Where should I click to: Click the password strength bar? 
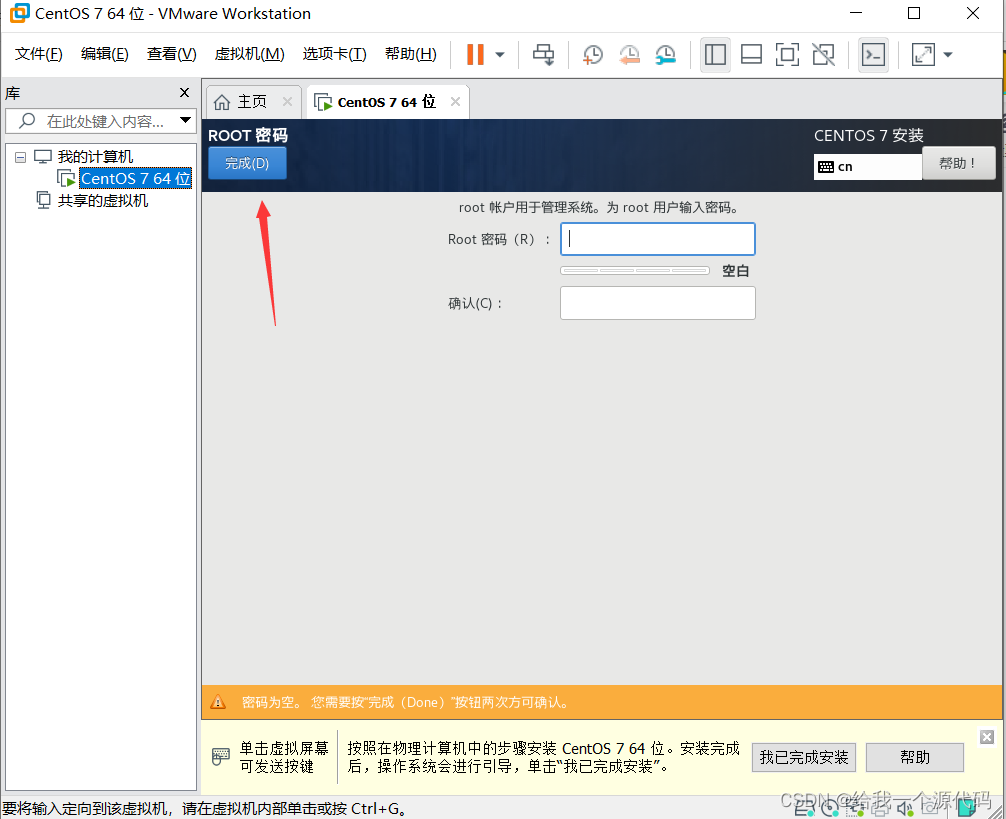point(635,271)
